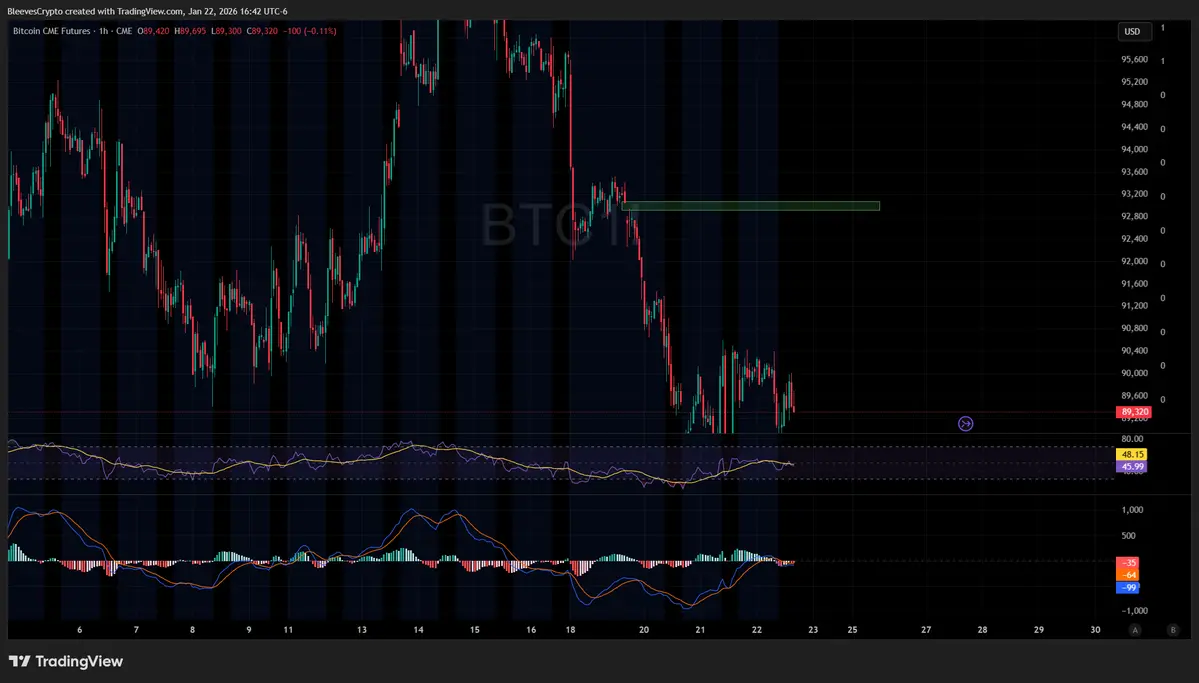Click the 90,800 price axis label

click(x=1134, y=328)
